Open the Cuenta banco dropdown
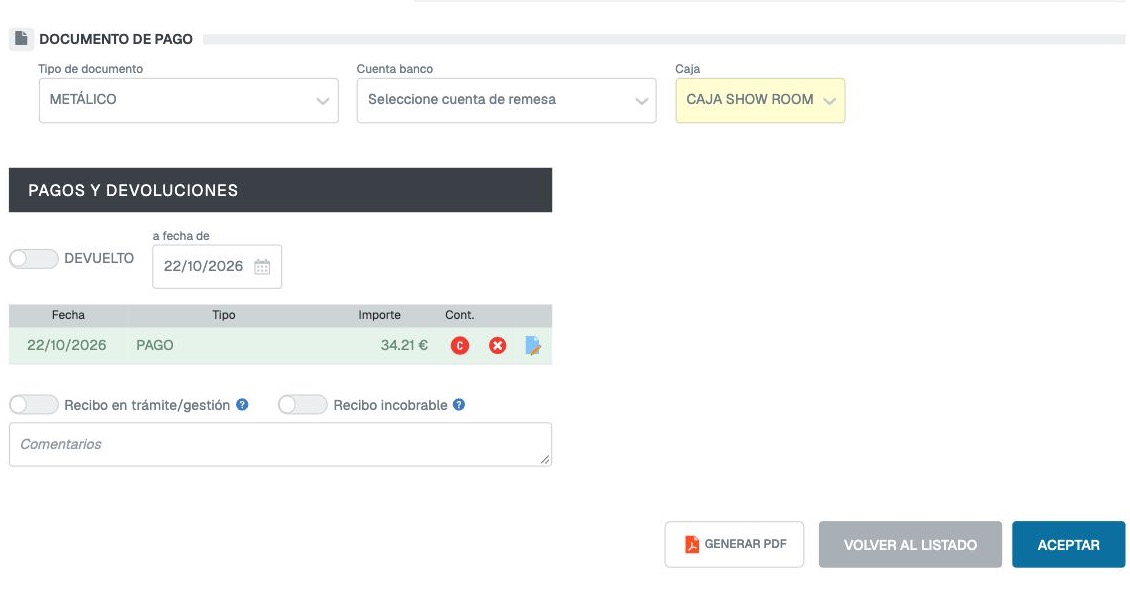Image resolution: width=1130 pixels, height=615 pixels. coord(507,100)
